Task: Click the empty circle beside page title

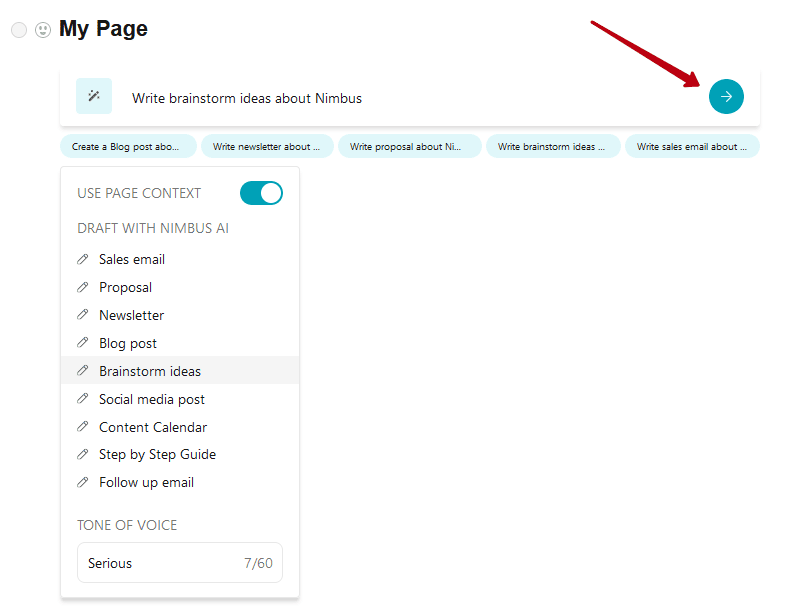Action: pos(19,30)
